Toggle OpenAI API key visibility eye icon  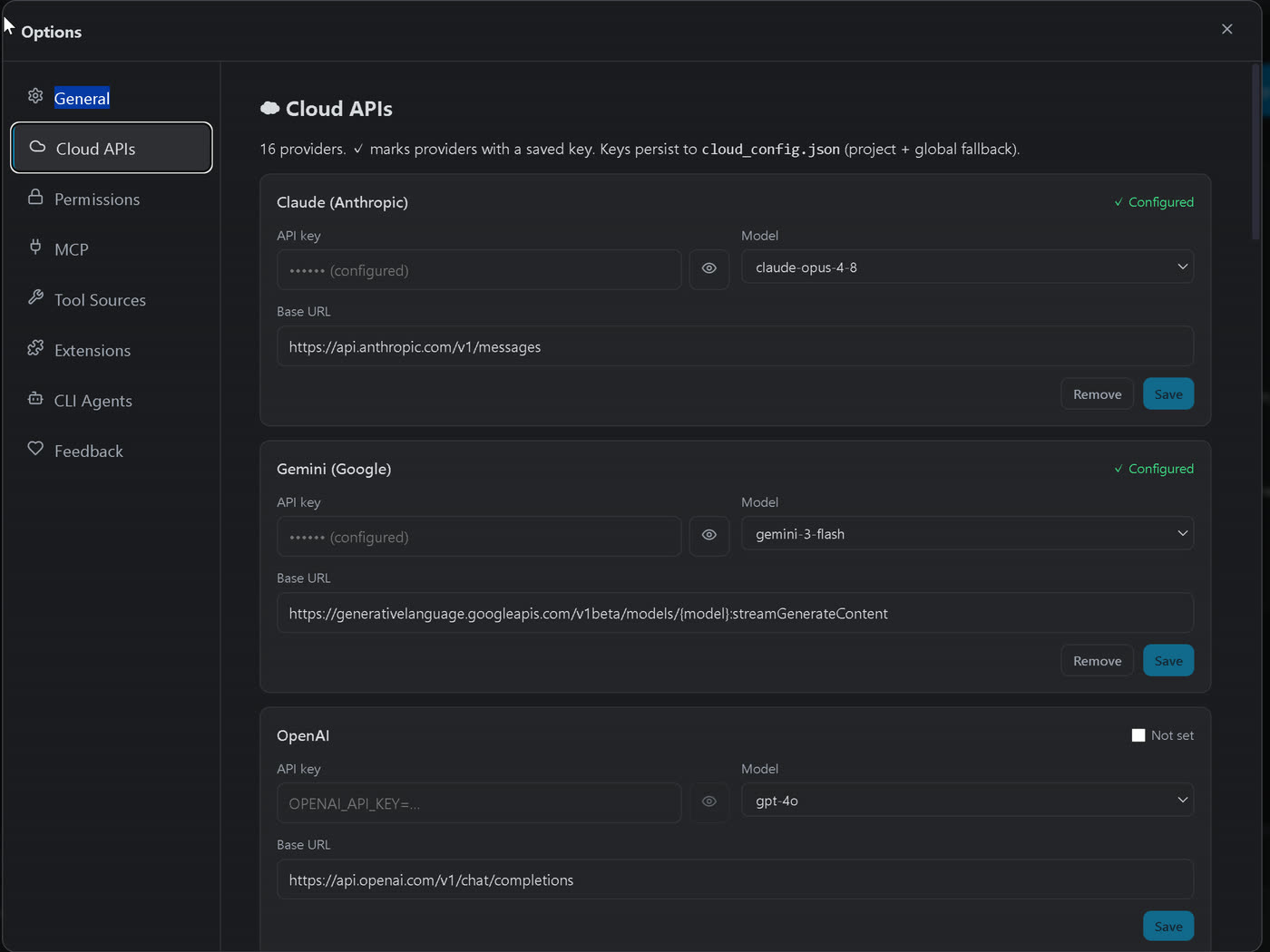(x=709, y=802)
